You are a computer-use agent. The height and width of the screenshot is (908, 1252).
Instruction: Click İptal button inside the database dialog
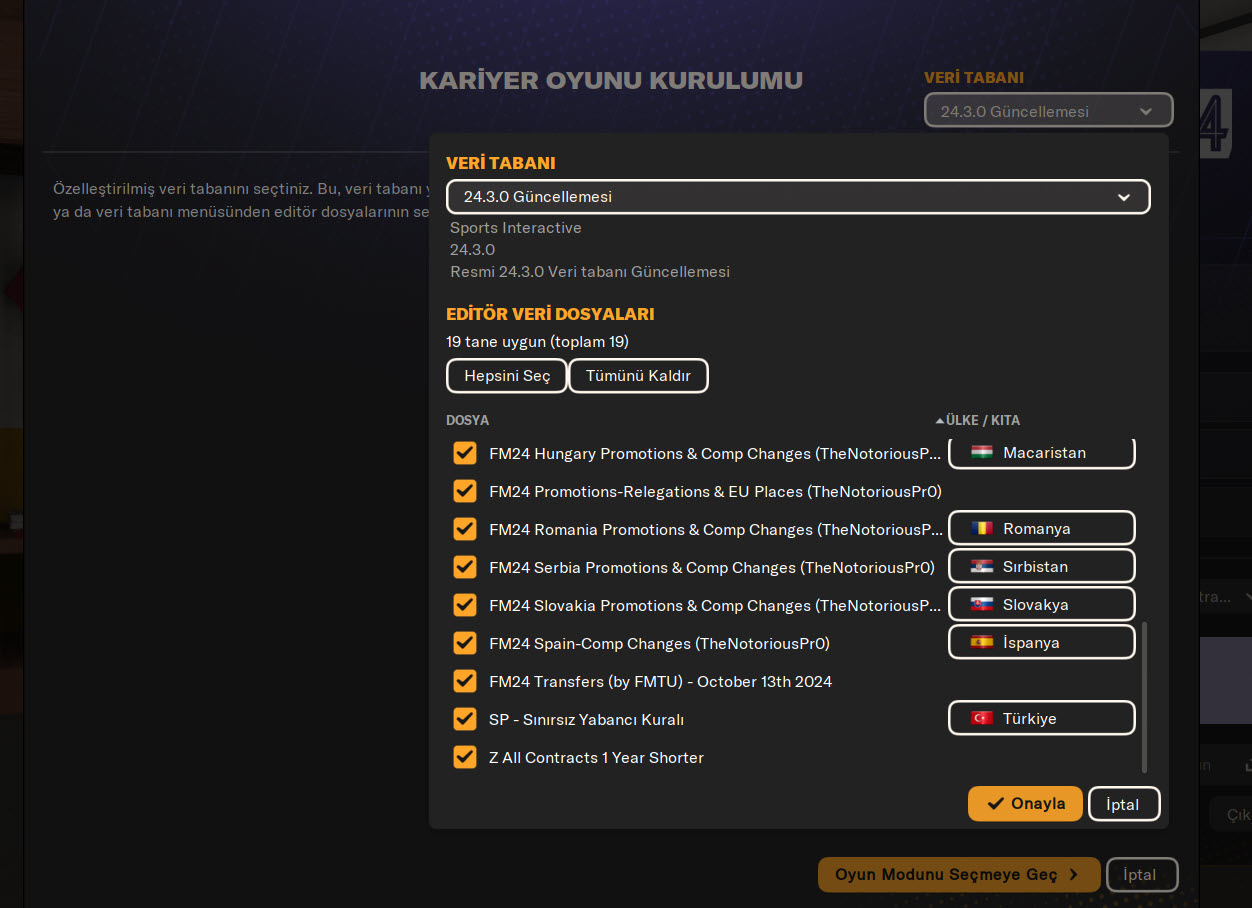coord(1123,804)
